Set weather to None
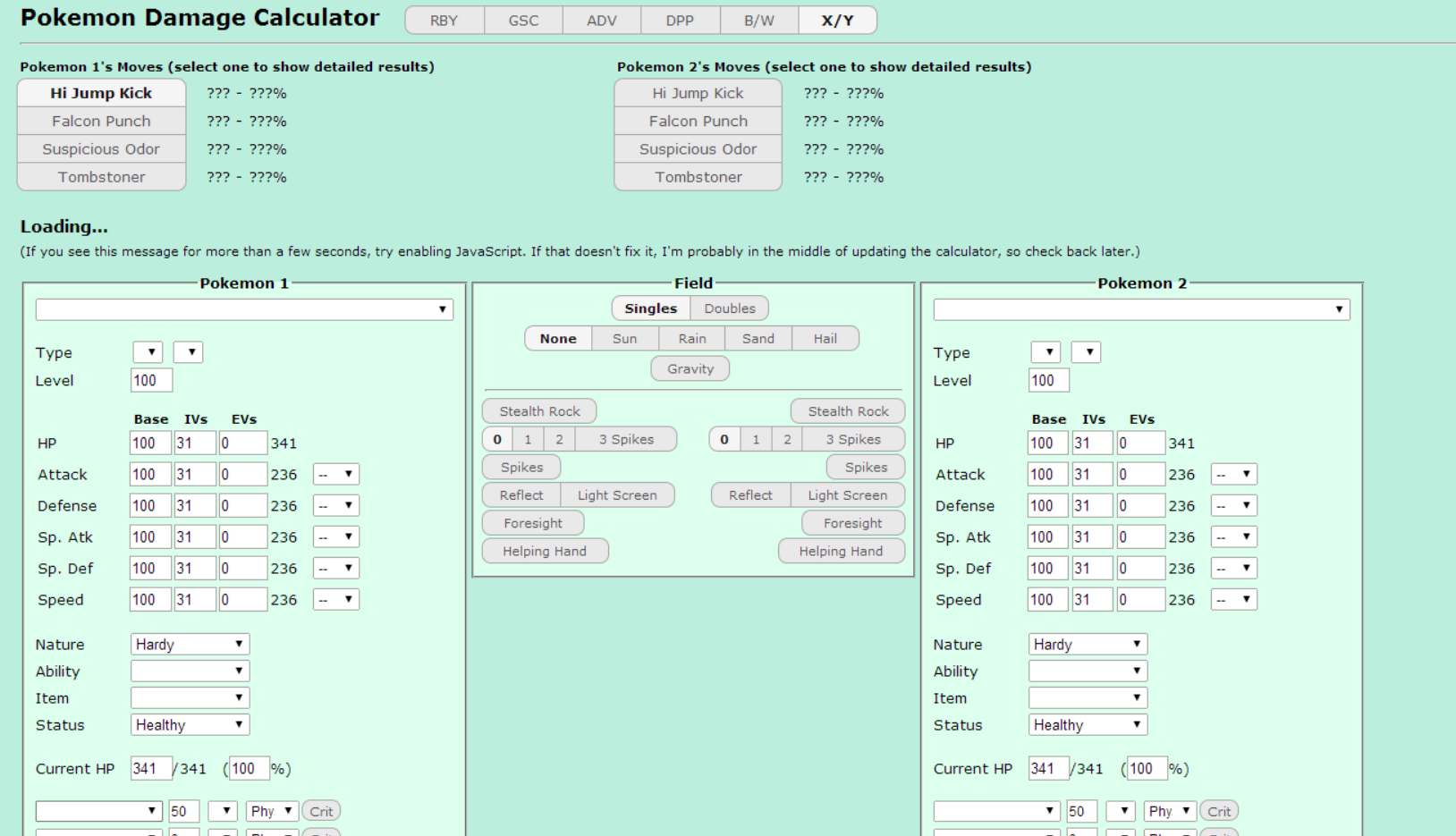 [558, 339]
